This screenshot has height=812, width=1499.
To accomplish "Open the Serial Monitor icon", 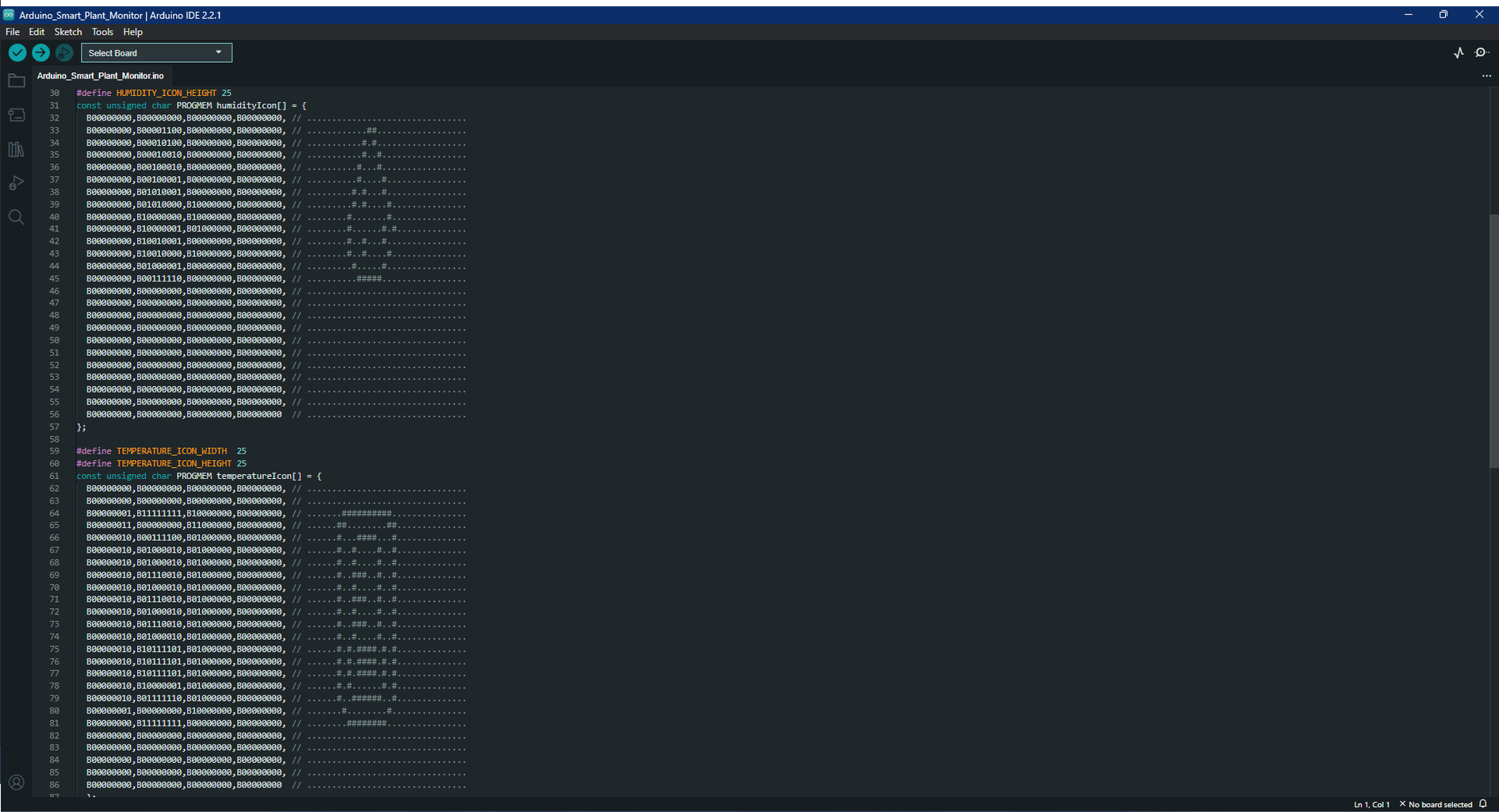I will 1482,52.
